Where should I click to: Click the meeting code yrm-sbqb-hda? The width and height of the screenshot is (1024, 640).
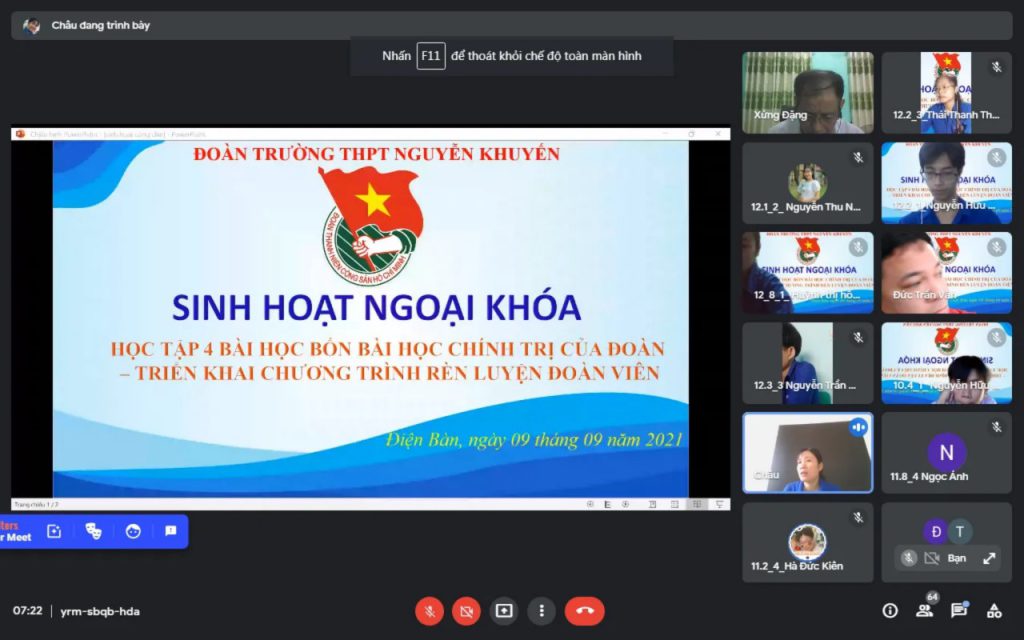100,611
